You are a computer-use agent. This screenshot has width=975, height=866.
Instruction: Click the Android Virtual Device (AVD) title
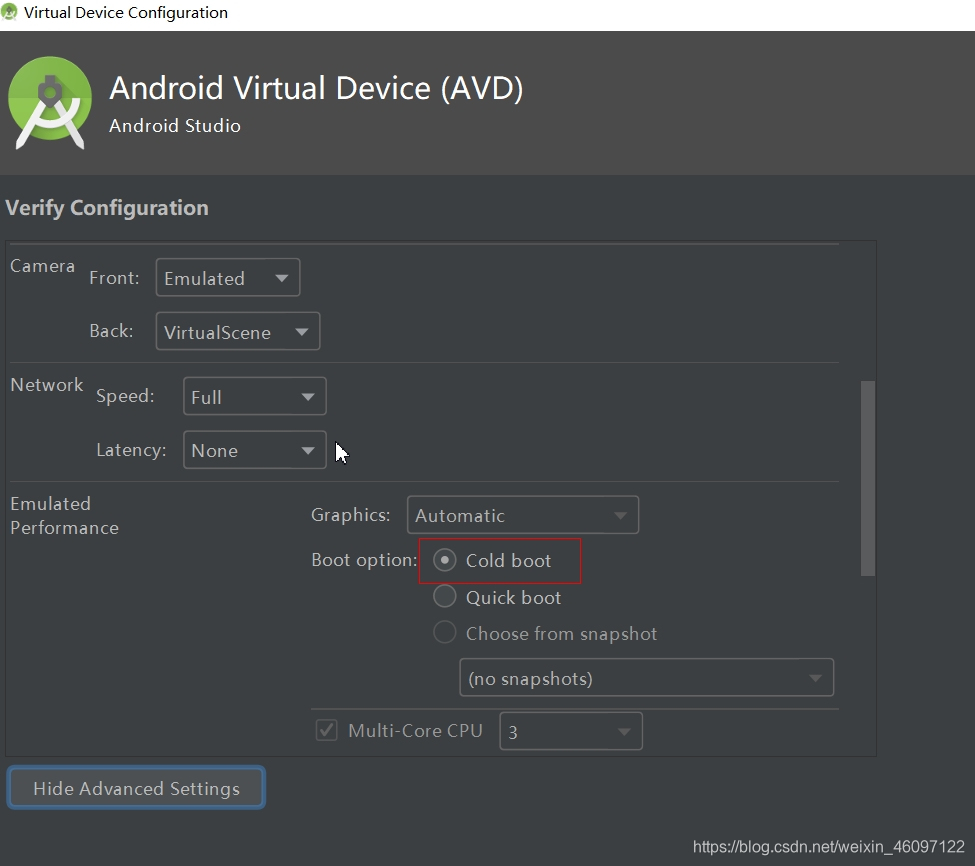pyautogui.click(x=317, y=88)
